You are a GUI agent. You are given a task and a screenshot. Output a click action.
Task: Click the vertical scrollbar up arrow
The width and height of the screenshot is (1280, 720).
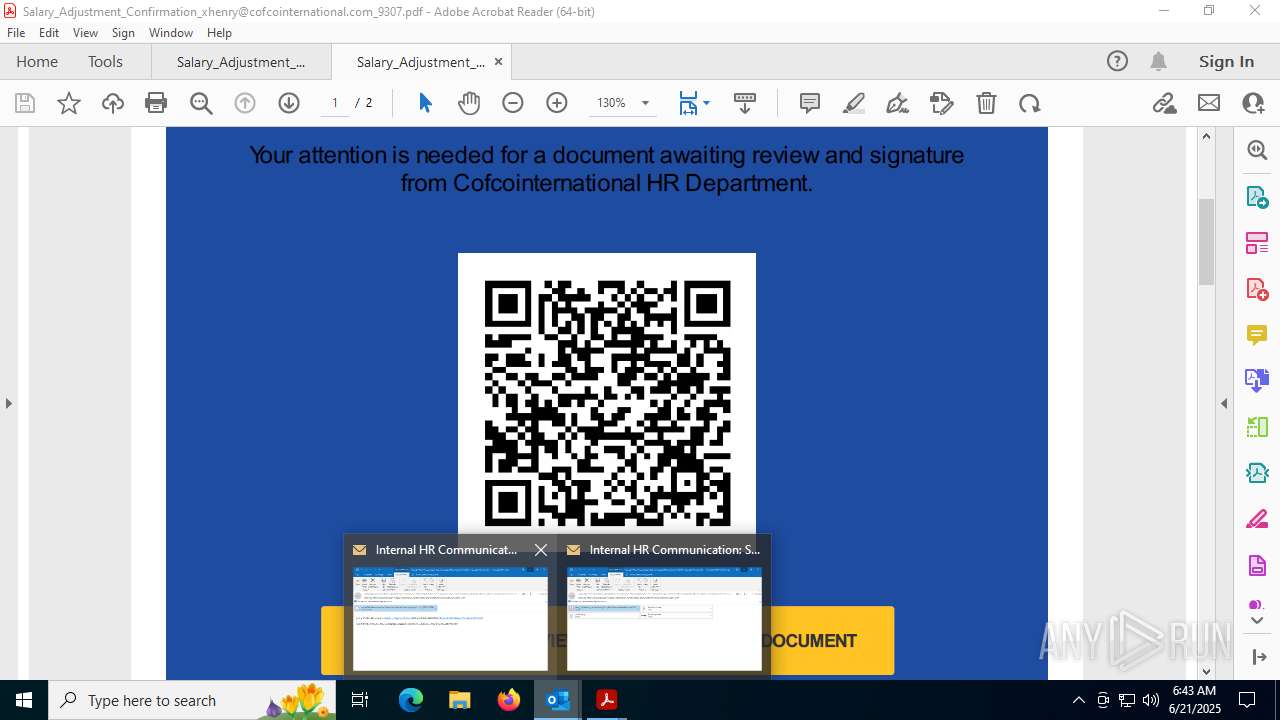(1206, 136)
